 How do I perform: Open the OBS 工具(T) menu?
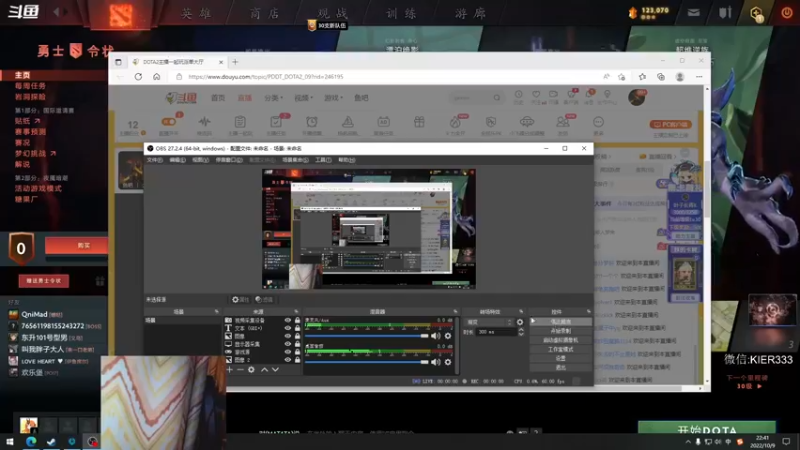tap(323, 160)
